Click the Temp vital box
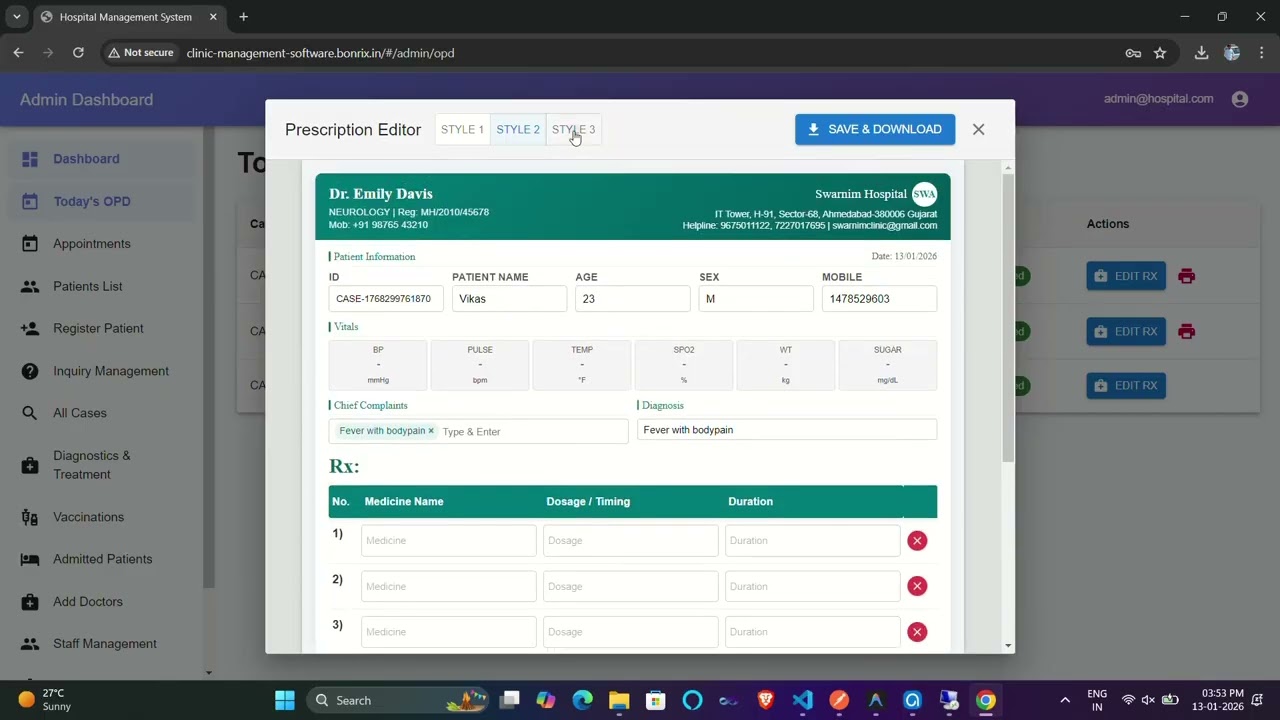The image size is (1280, 720). coord(582,365)
